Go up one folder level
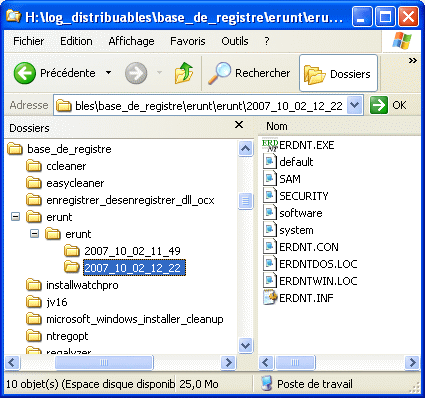This screenshot has height=398, width=425. (x=184, y=73)
